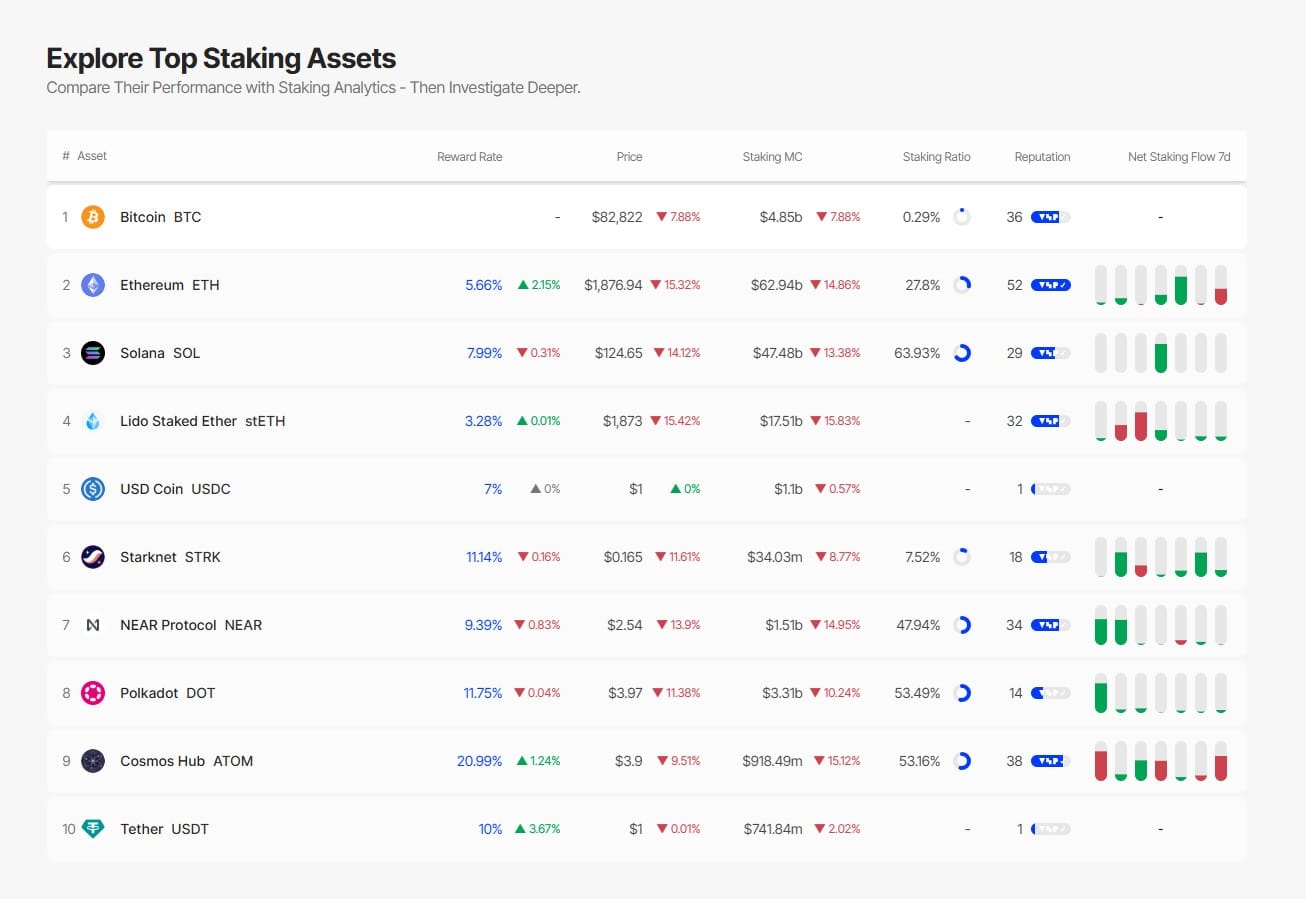1306x899 pixels.
Task: Click the Lido Staked Ether droplet icon
Action: 93,421
